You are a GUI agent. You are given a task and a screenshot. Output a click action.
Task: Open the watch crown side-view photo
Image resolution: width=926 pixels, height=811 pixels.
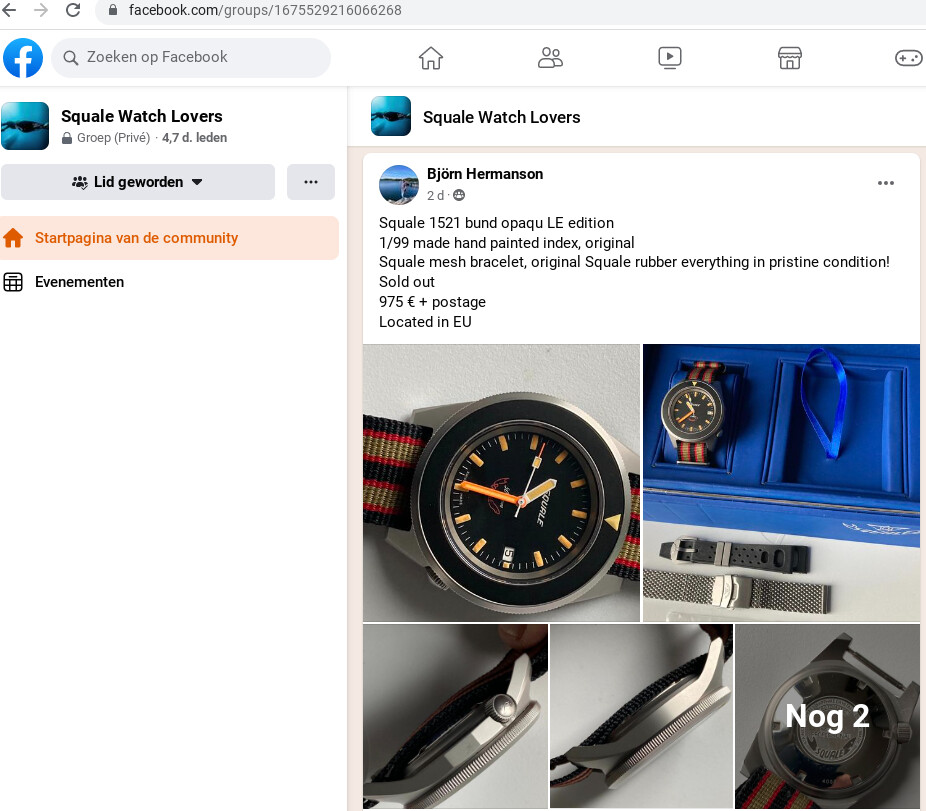(455, 716)
